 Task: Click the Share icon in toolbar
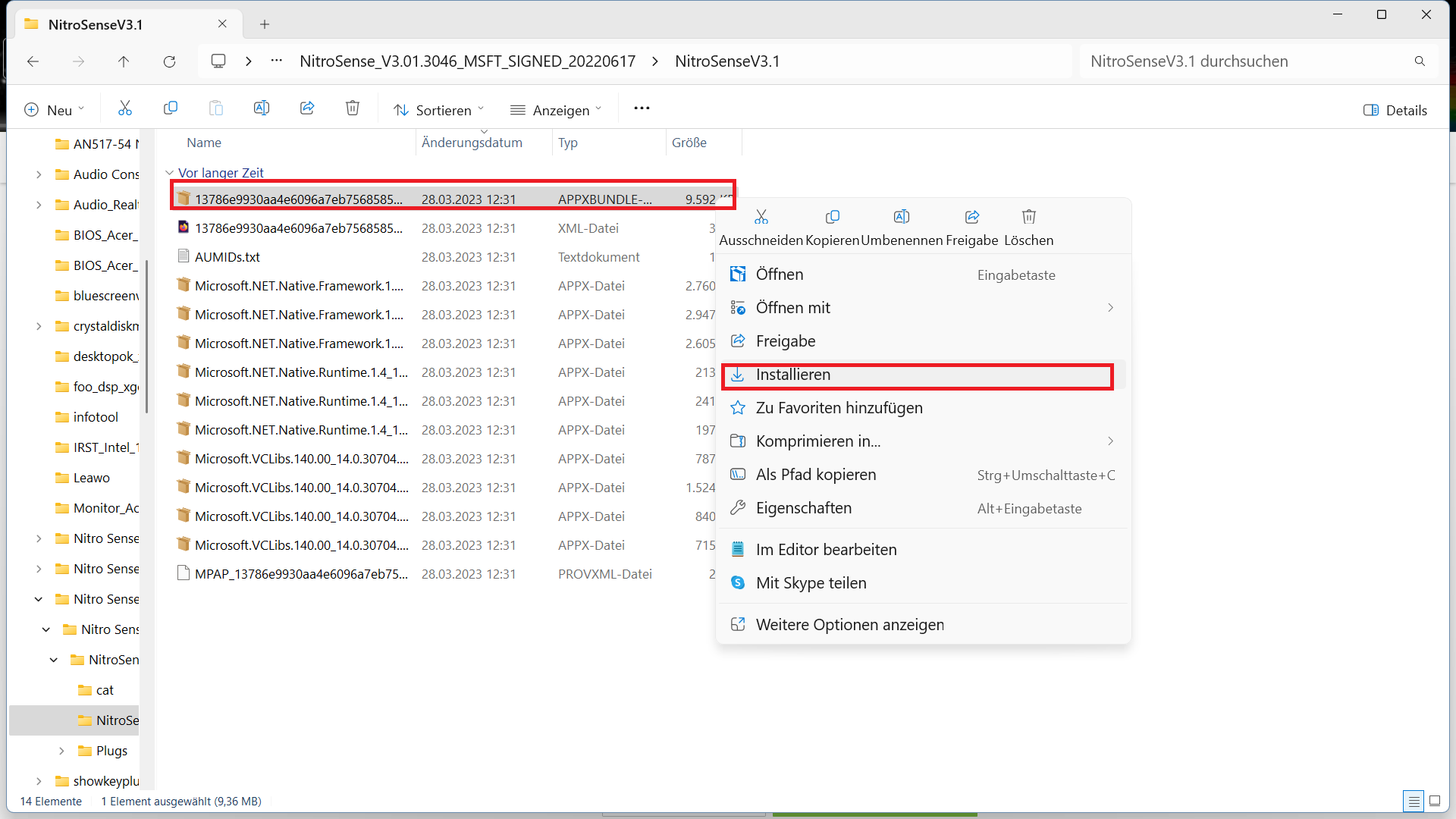click(x=307, y=108)
